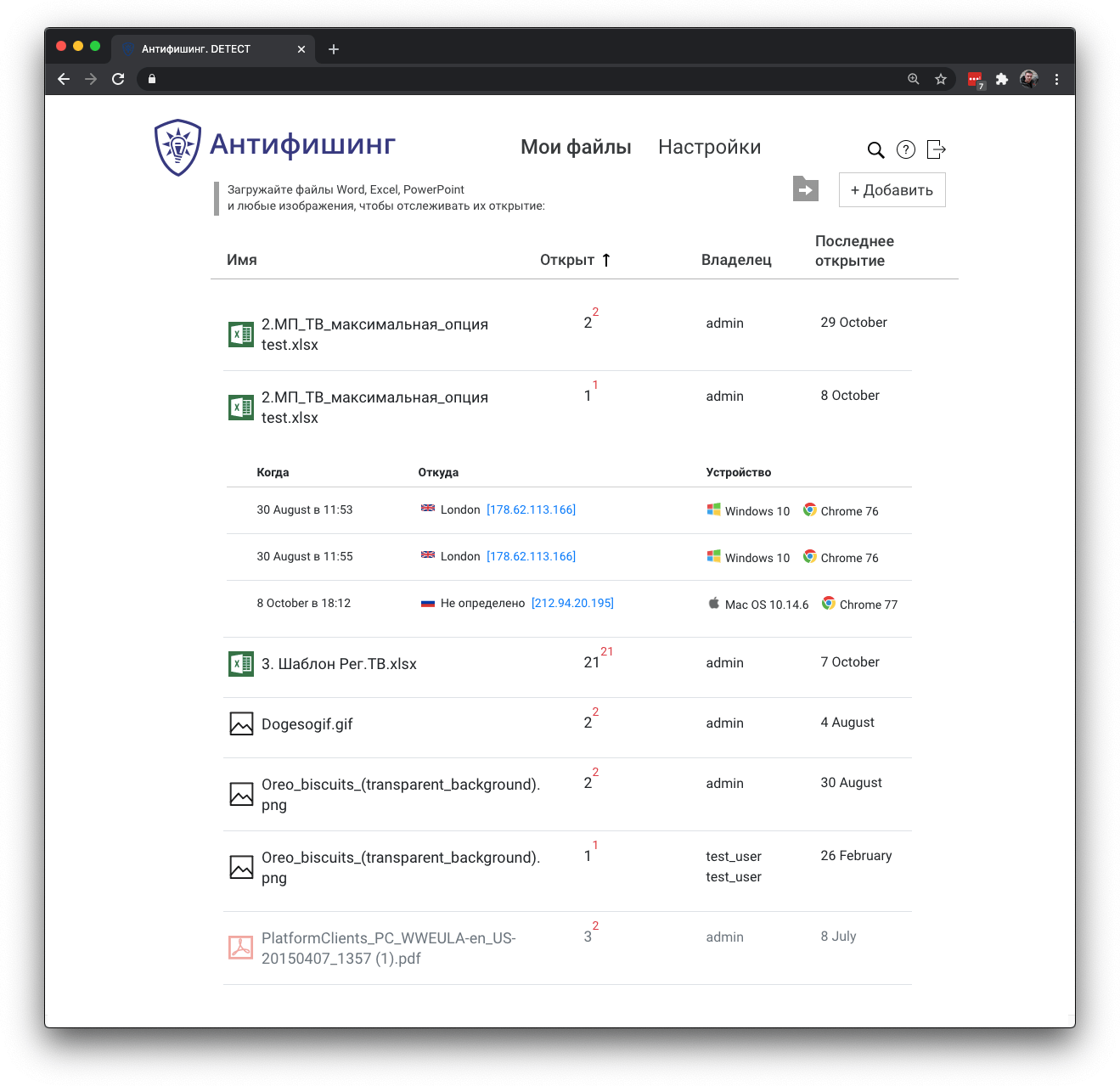Sort by Открыт column header

[567, 260]
